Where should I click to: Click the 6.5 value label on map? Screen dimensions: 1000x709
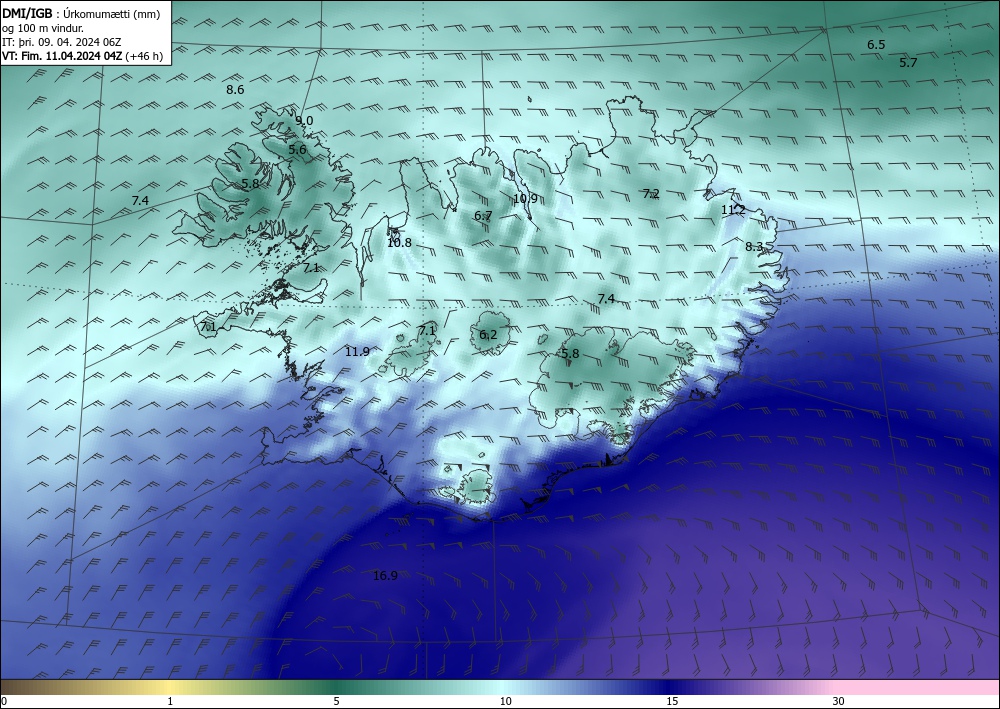click(876, 45)
